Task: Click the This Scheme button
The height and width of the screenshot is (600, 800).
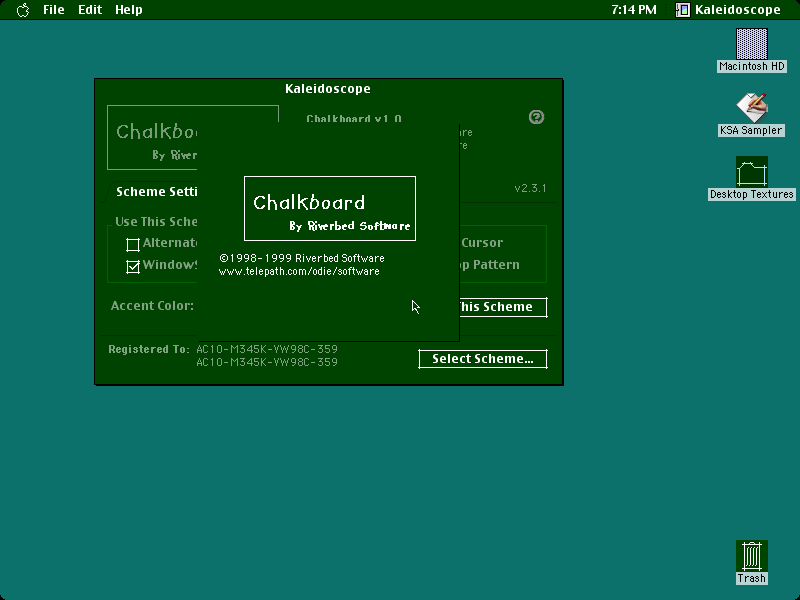Action: point(503,307)
